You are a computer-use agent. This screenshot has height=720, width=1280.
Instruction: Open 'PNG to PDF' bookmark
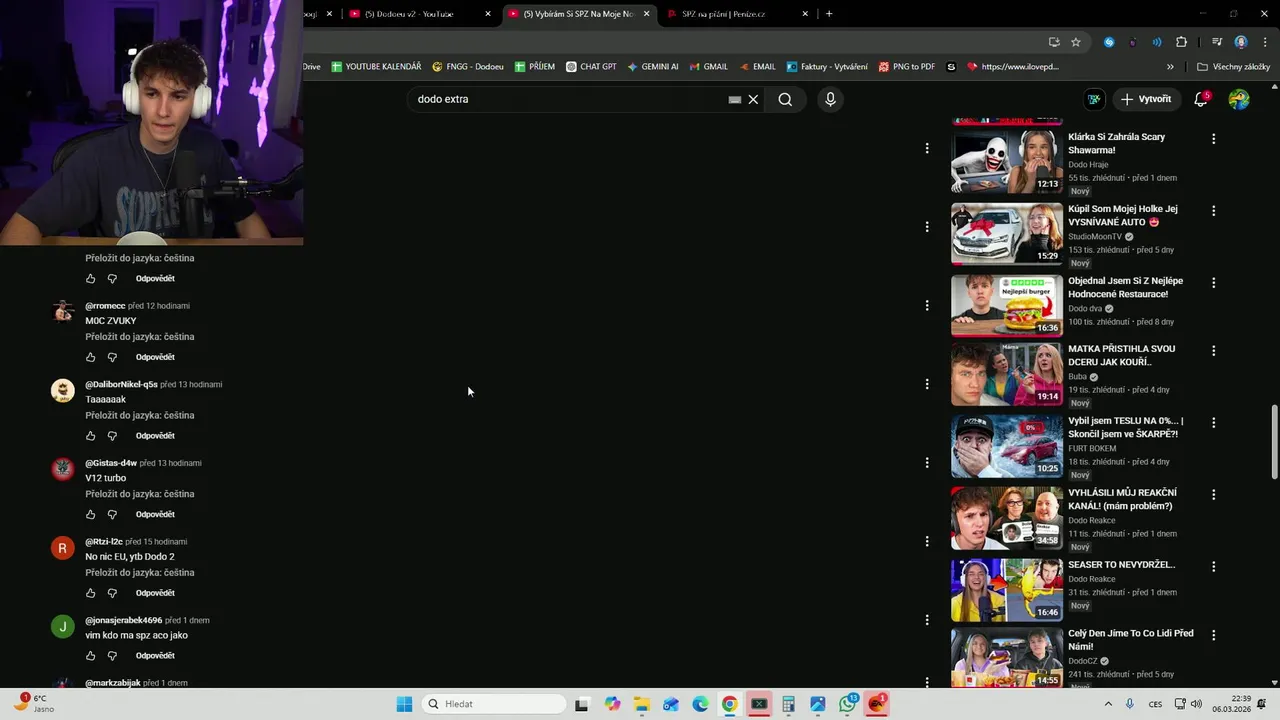click(906, 67)
